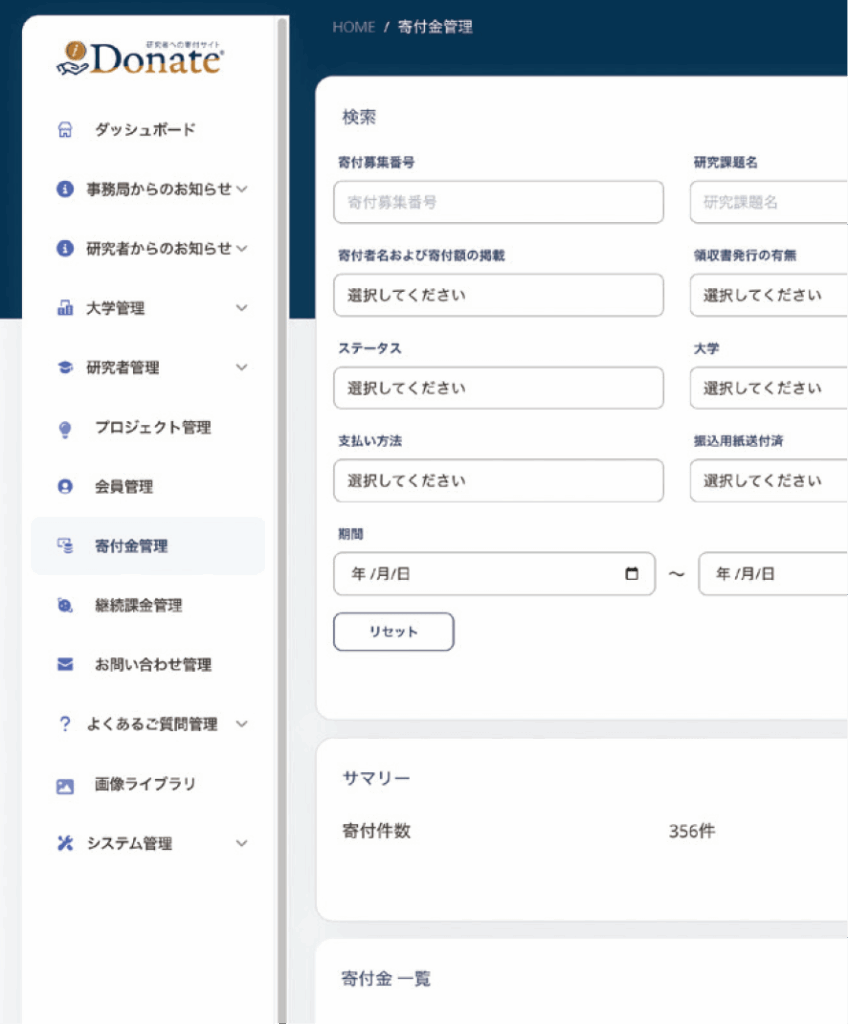This screenshot has height=1024, width=848.
Task: Open the 寄付者名および寄付額の掲載 dropdown
Action: coord(498,296)
